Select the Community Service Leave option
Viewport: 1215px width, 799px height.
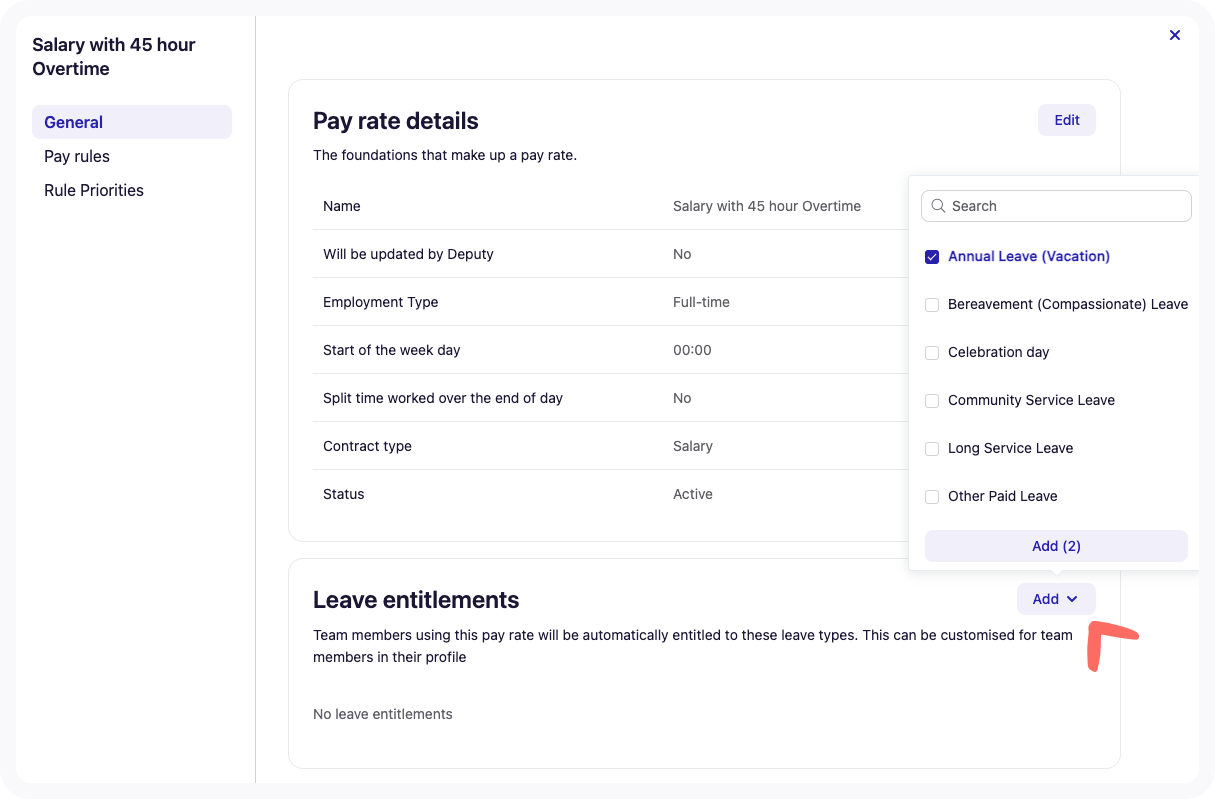[932, 400]
